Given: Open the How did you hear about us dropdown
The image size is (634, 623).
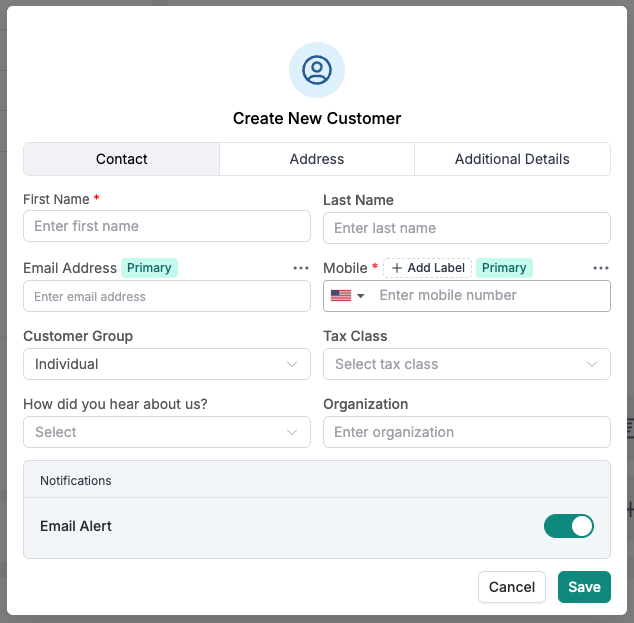Looking at the screenshot, I should [x=167, y=432].
